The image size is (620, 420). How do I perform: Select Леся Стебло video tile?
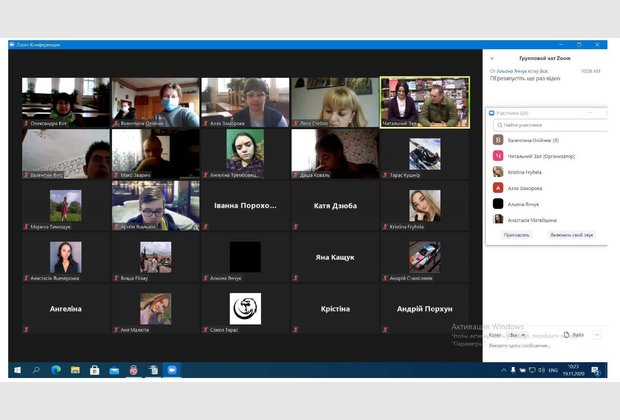(335, 102)
